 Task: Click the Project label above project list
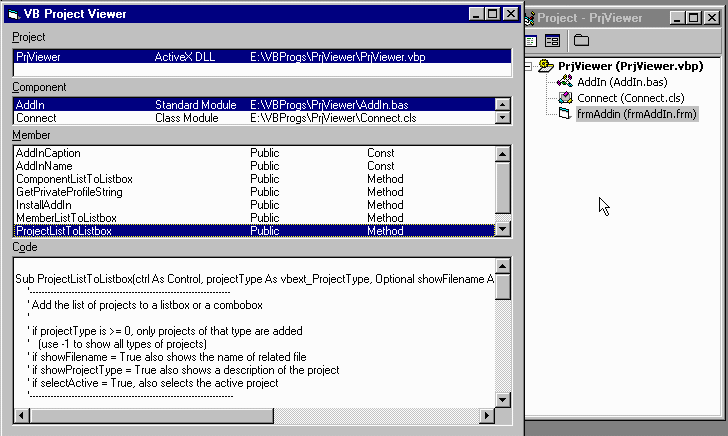tap(29, 37)
